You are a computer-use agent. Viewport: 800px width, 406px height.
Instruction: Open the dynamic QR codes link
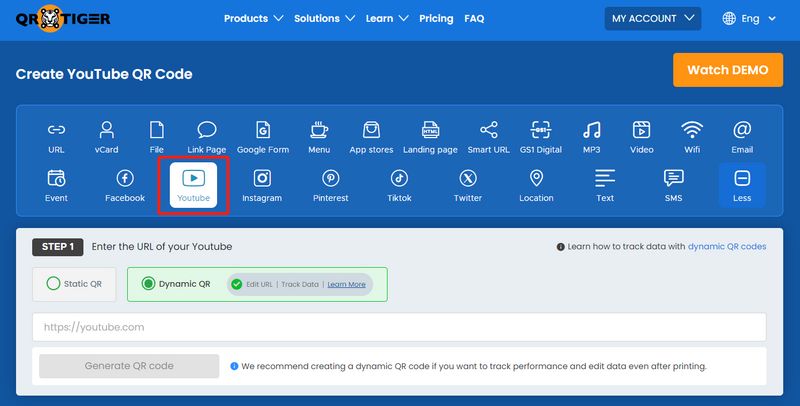coord(727,246)
